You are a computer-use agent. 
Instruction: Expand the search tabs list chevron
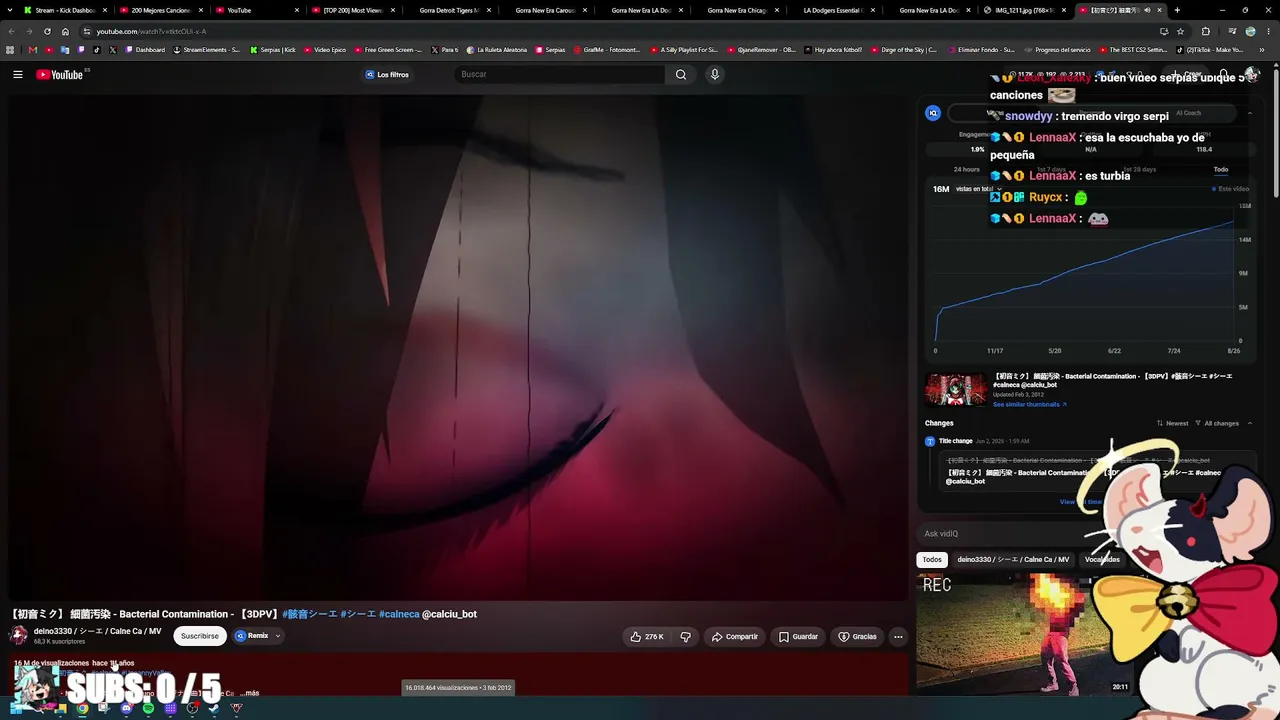tap(9, 10)
